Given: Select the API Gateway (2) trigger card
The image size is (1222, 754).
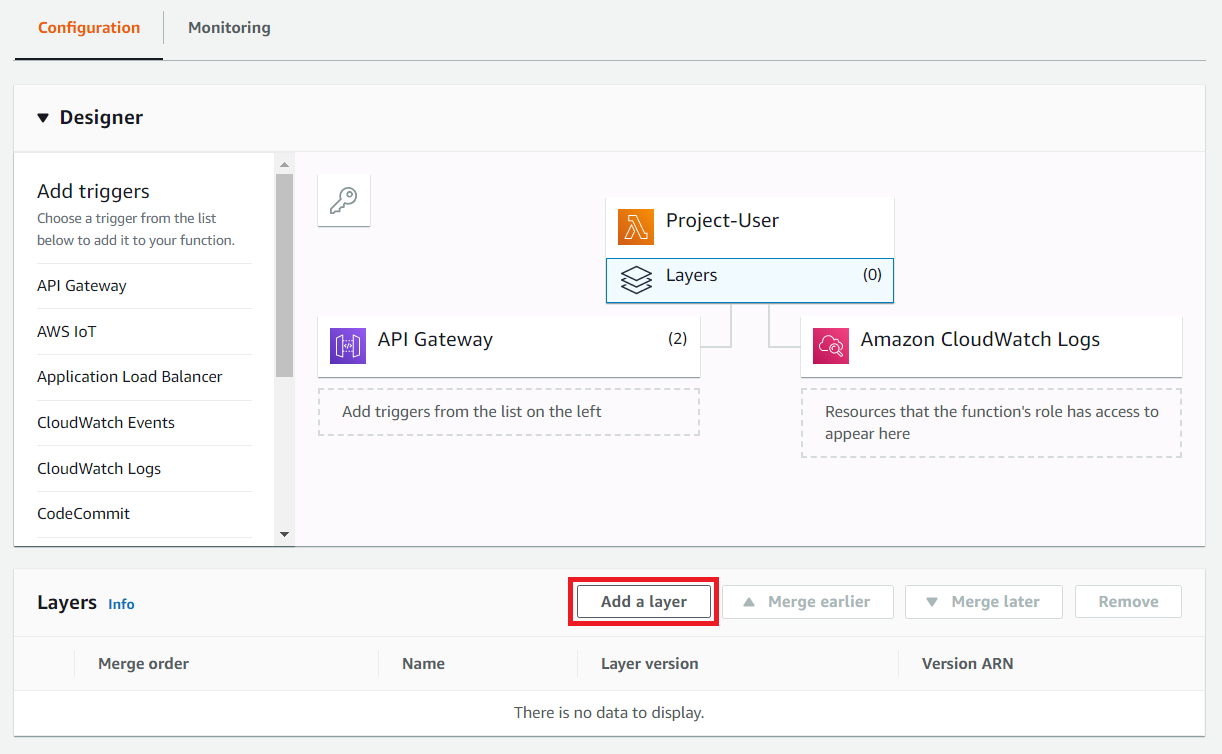Looking at the screenshot, I should pyautogui.click(x=509, y=346).
